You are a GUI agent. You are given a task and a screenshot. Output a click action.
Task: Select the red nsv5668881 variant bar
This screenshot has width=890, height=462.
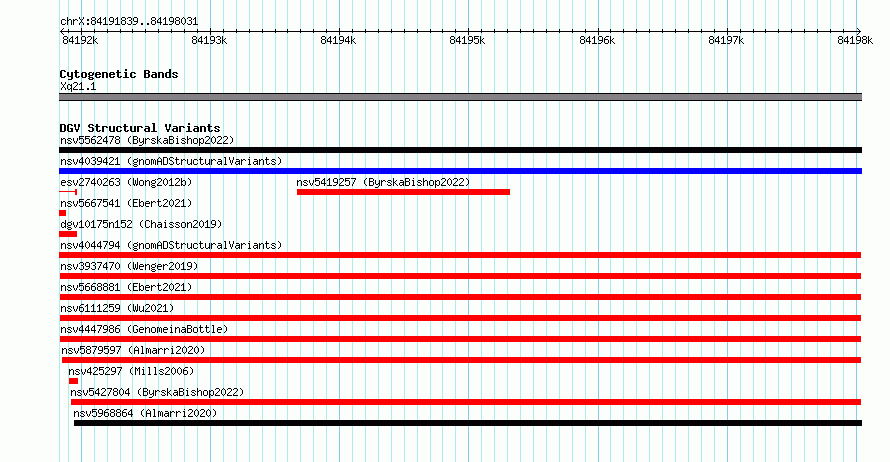460,297
